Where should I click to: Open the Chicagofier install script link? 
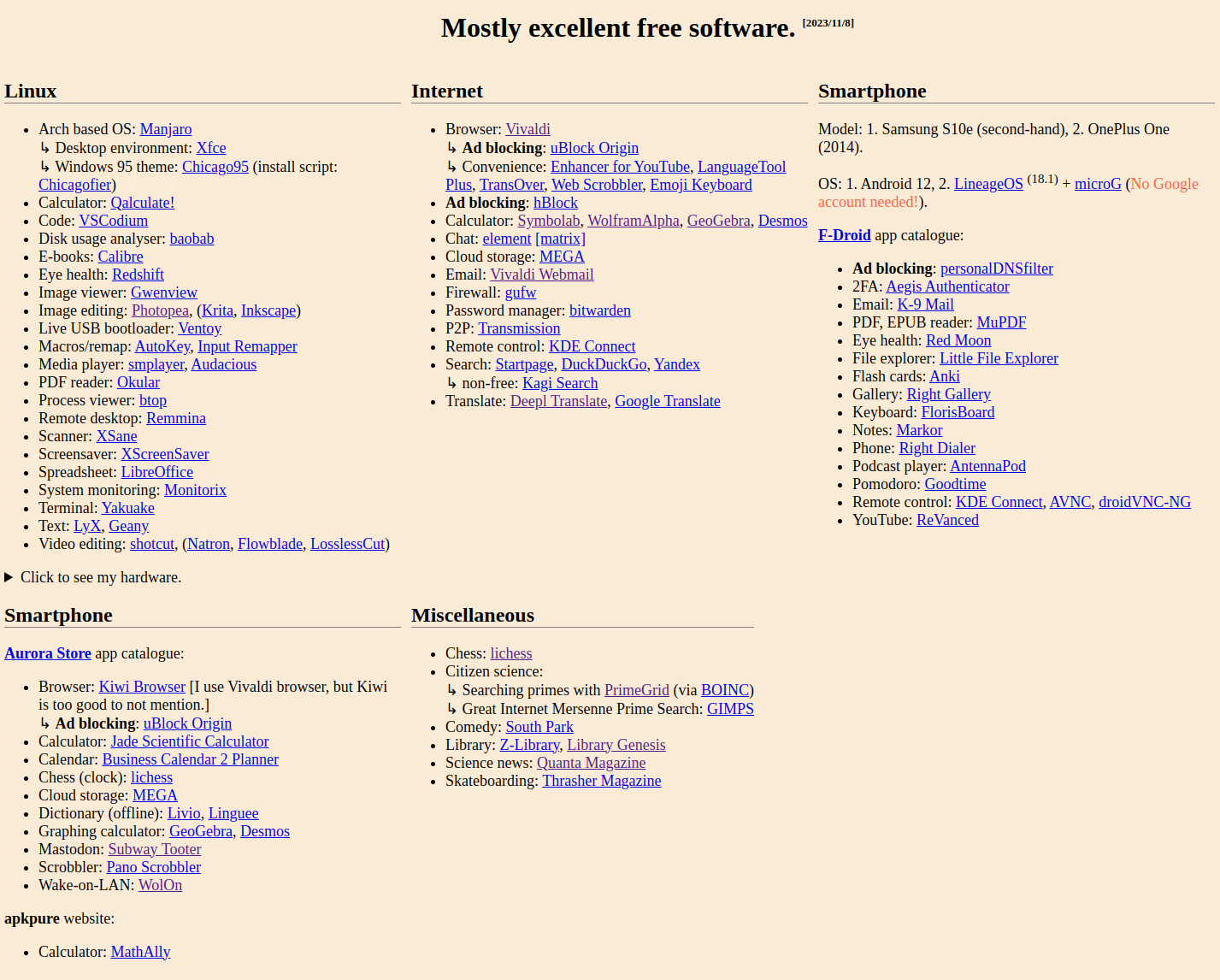75,185
